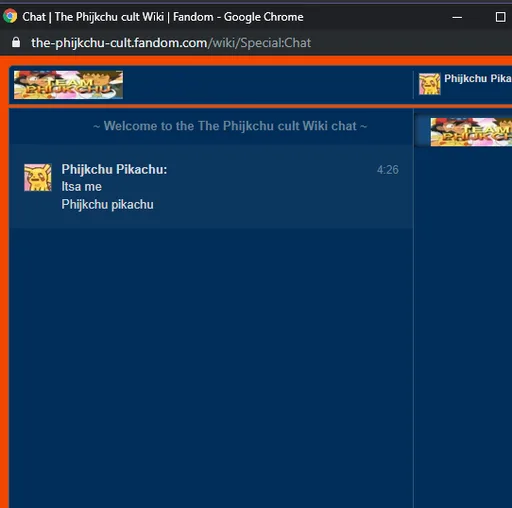Maximize the Chrome window
The image size is (512, 508).
pyautogui.click(x=500, y=17)
